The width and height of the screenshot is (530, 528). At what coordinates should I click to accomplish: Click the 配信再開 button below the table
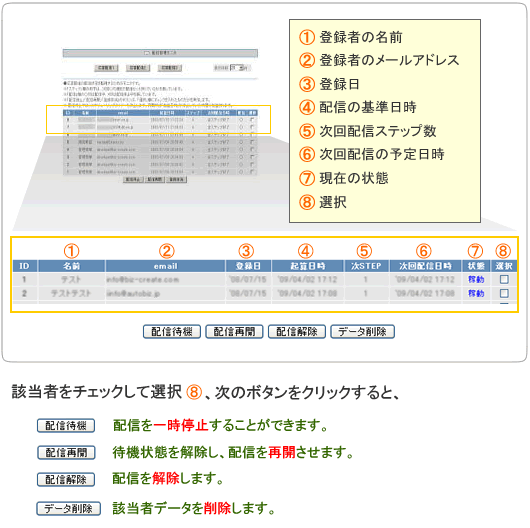pyautogui.click(x=234, y=332)
